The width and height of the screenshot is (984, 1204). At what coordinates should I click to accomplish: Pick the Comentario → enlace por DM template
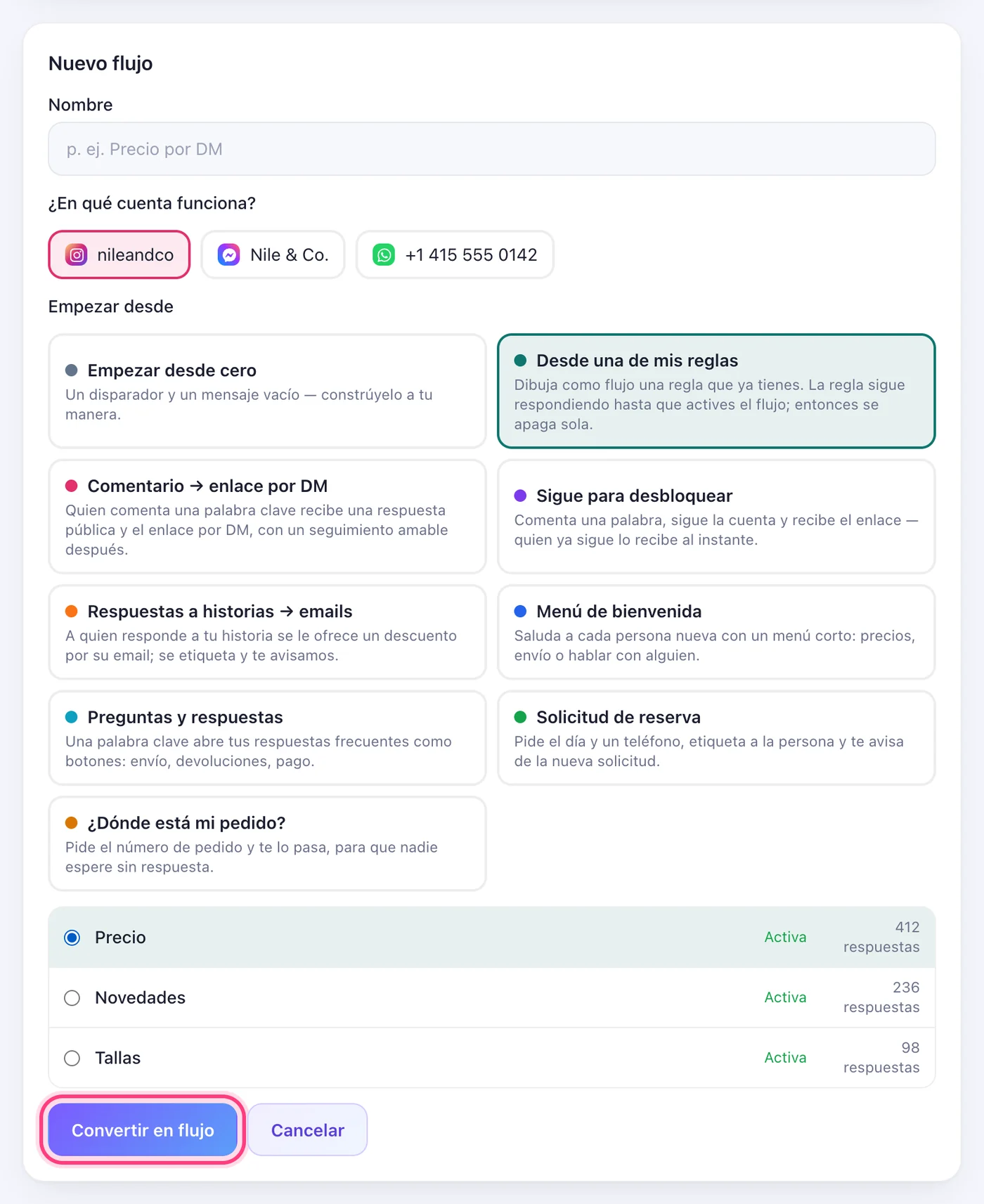coord(267,517)
